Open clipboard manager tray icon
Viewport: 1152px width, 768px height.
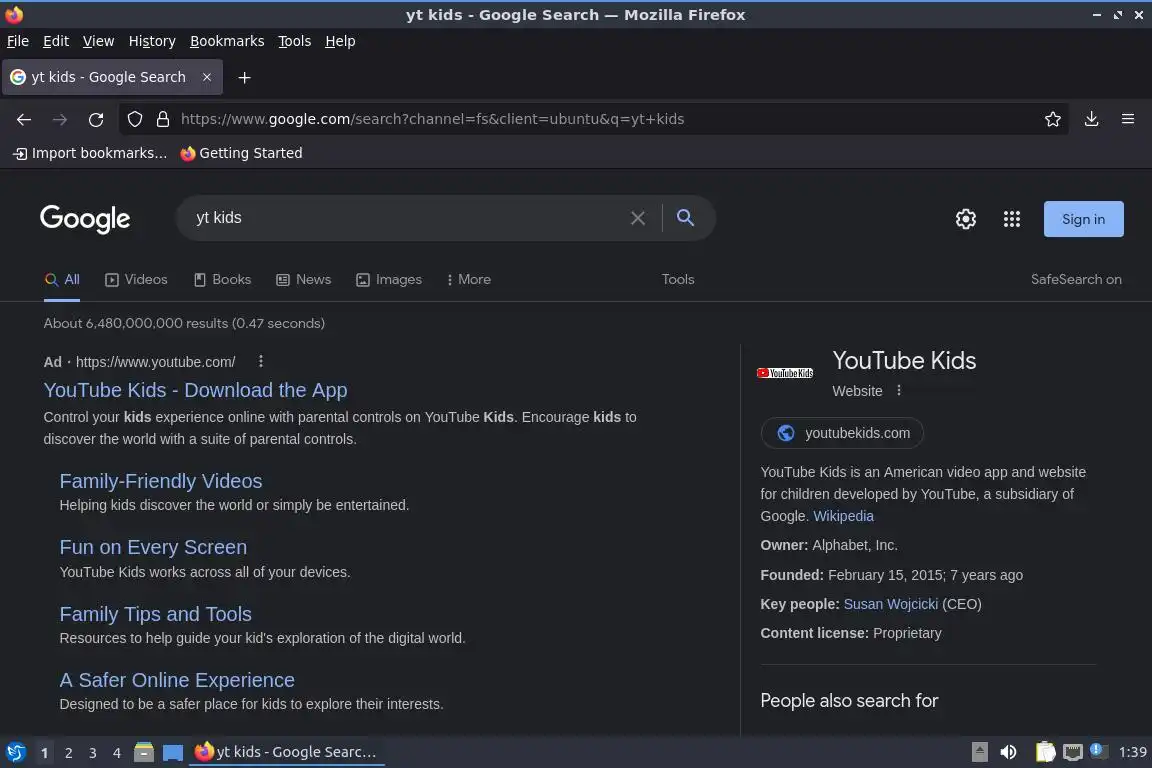pos(1045,752)
